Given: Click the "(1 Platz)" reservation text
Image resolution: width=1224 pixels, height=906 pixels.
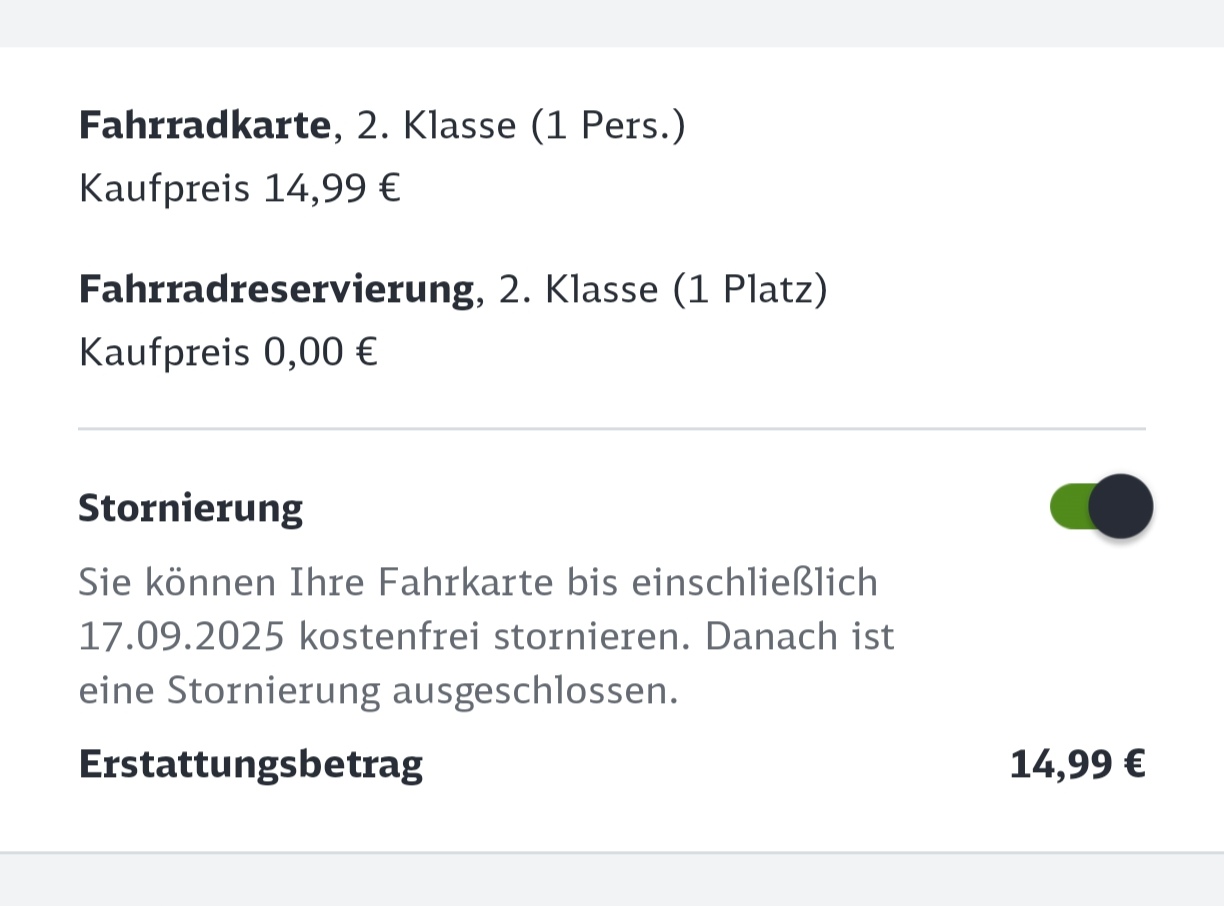Looking at the screenshot, I should point(749,290).
